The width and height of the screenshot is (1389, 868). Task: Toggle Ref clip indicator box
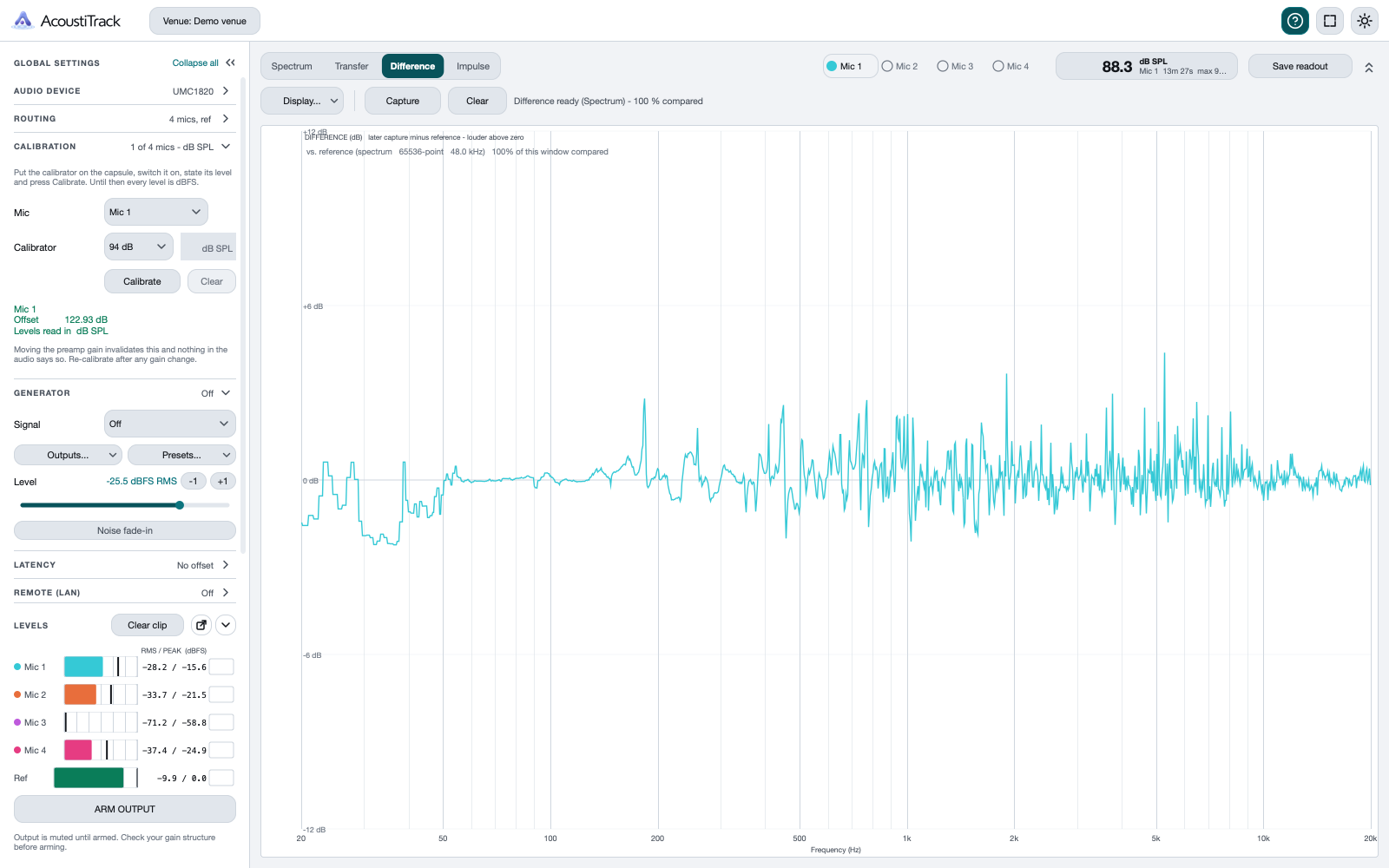pyautogui.click(x=221, y=778)
